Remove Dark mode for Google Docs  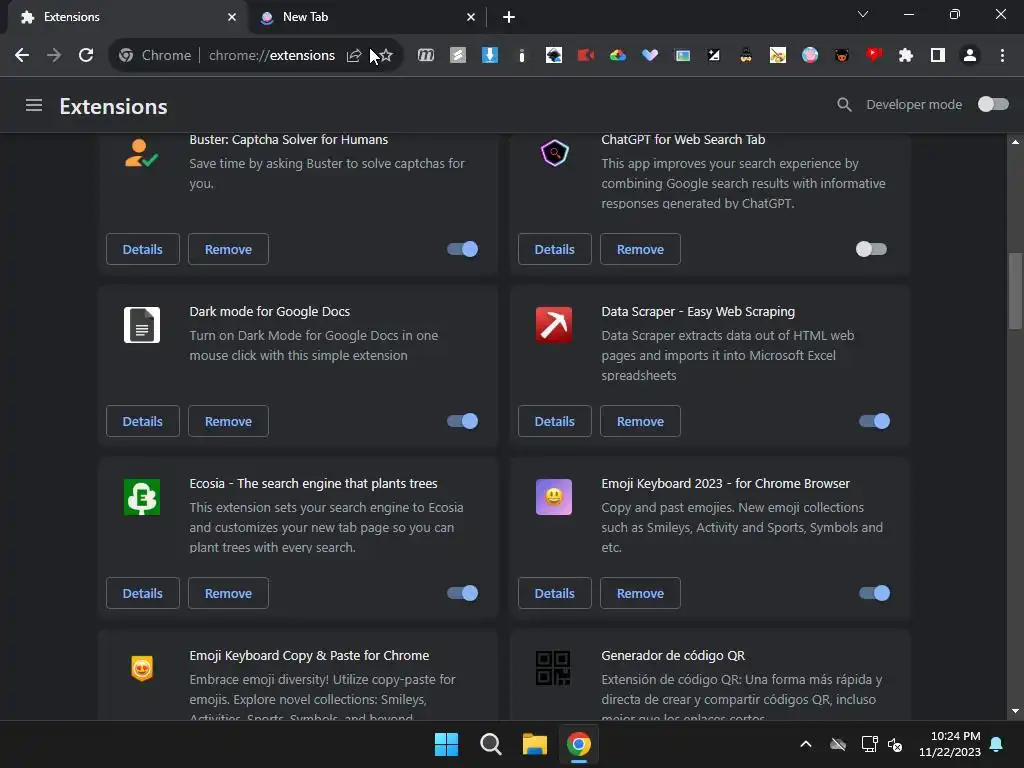tap(228, 421)
